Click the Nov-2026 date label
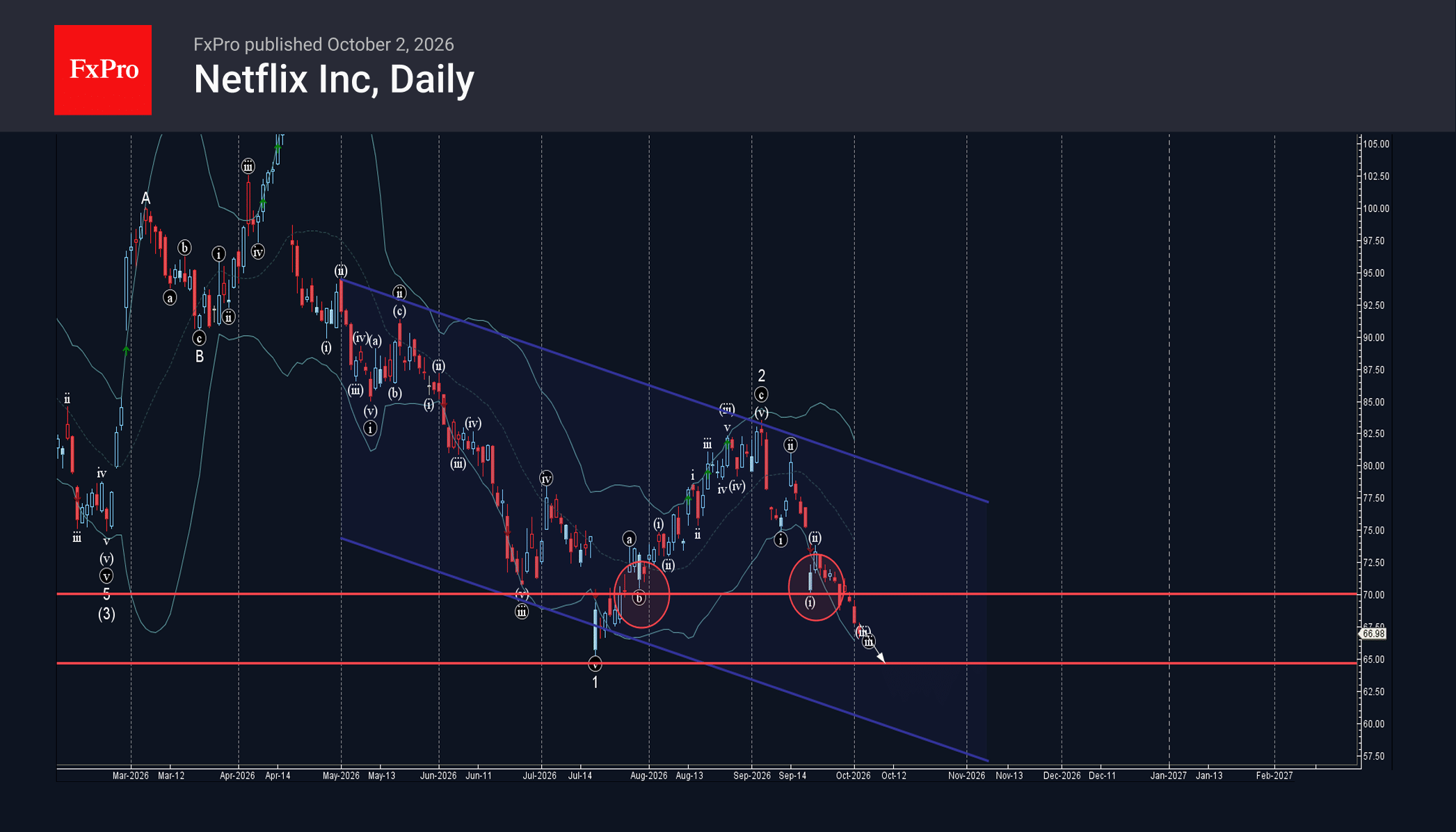 tap(967, 776)
